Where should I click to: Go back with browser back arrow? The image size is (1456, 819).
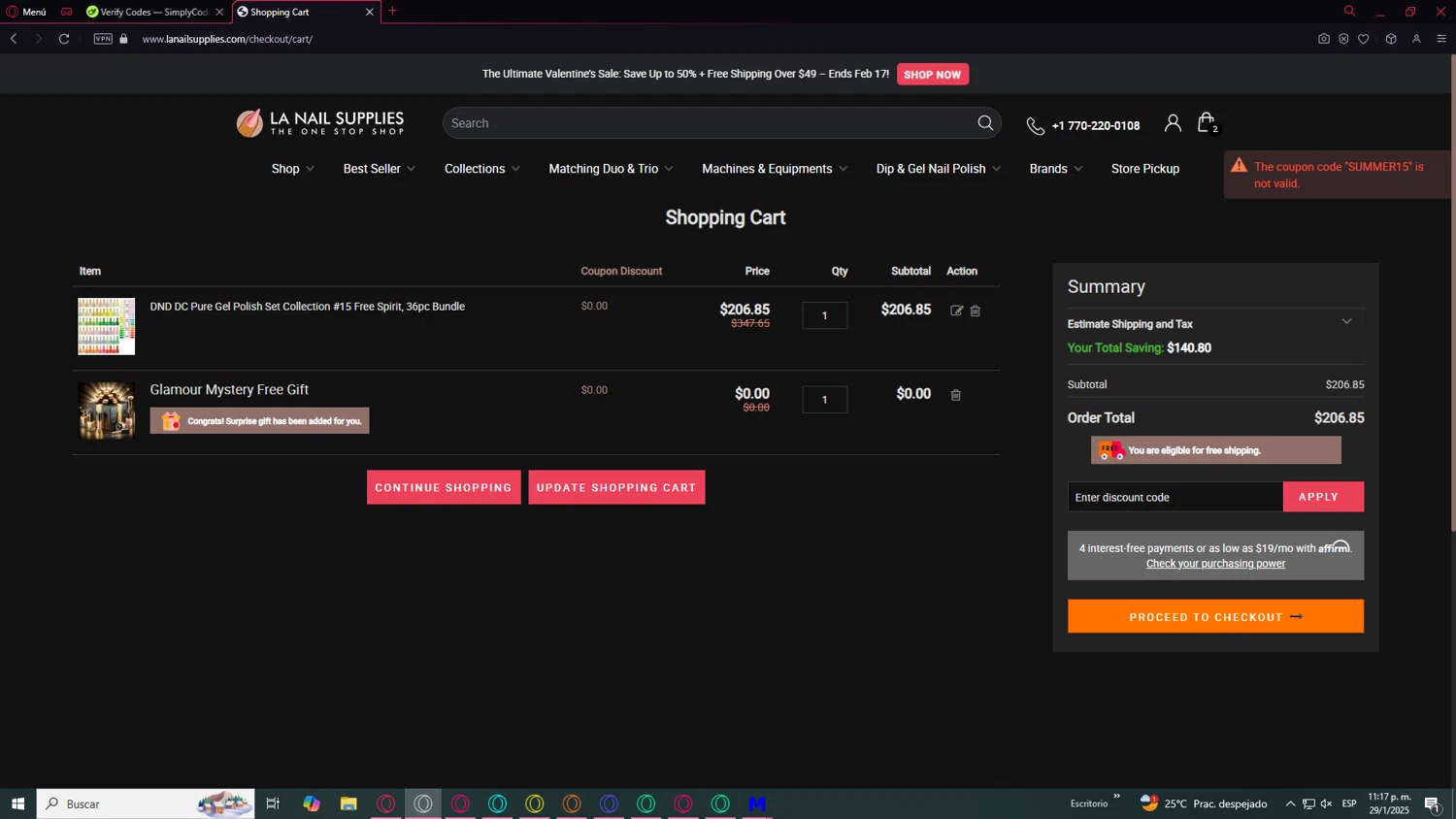click(x=14, y=39)
